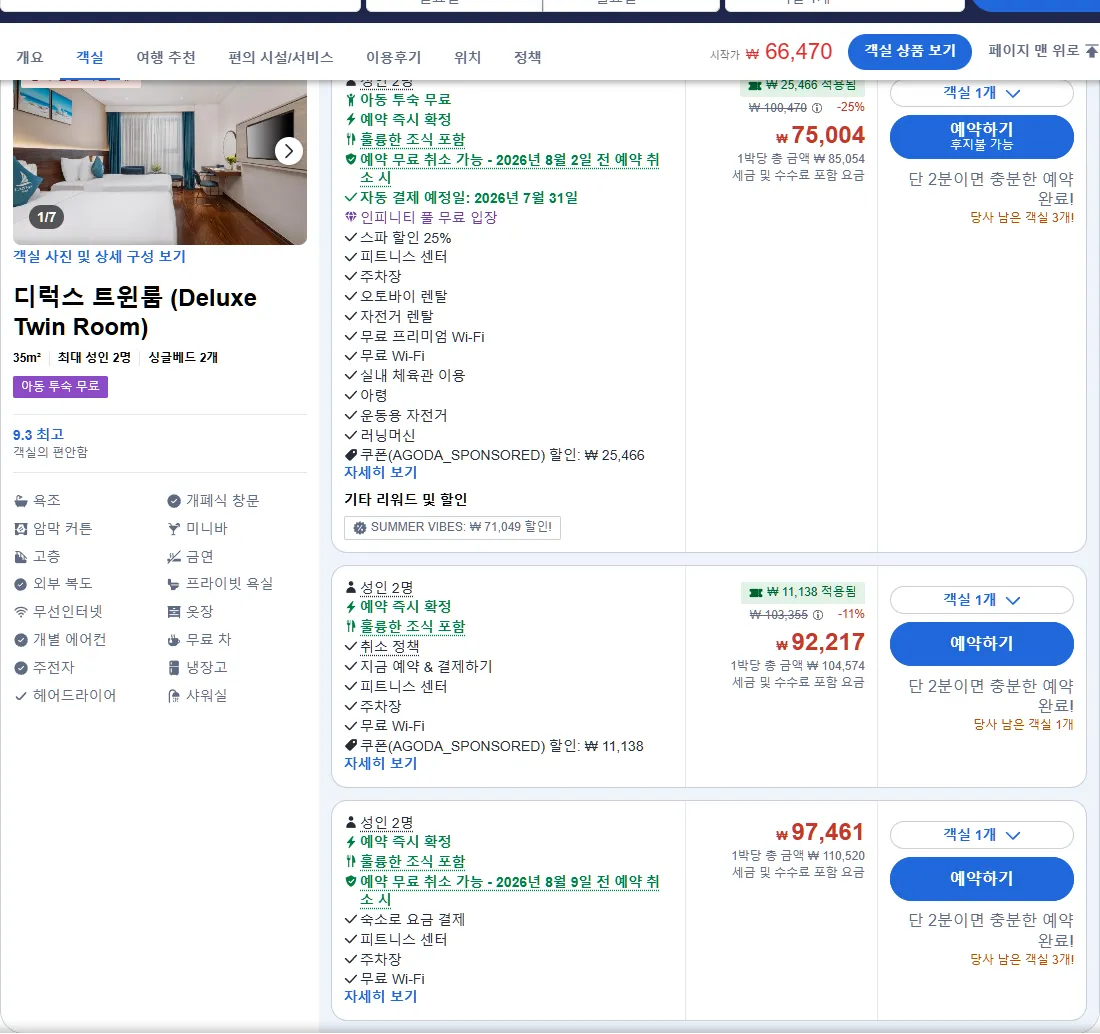Click the 무선인터넷 Wi-Fi amenity icon
Viewport: 1100px width, 1034px height.
21,612
